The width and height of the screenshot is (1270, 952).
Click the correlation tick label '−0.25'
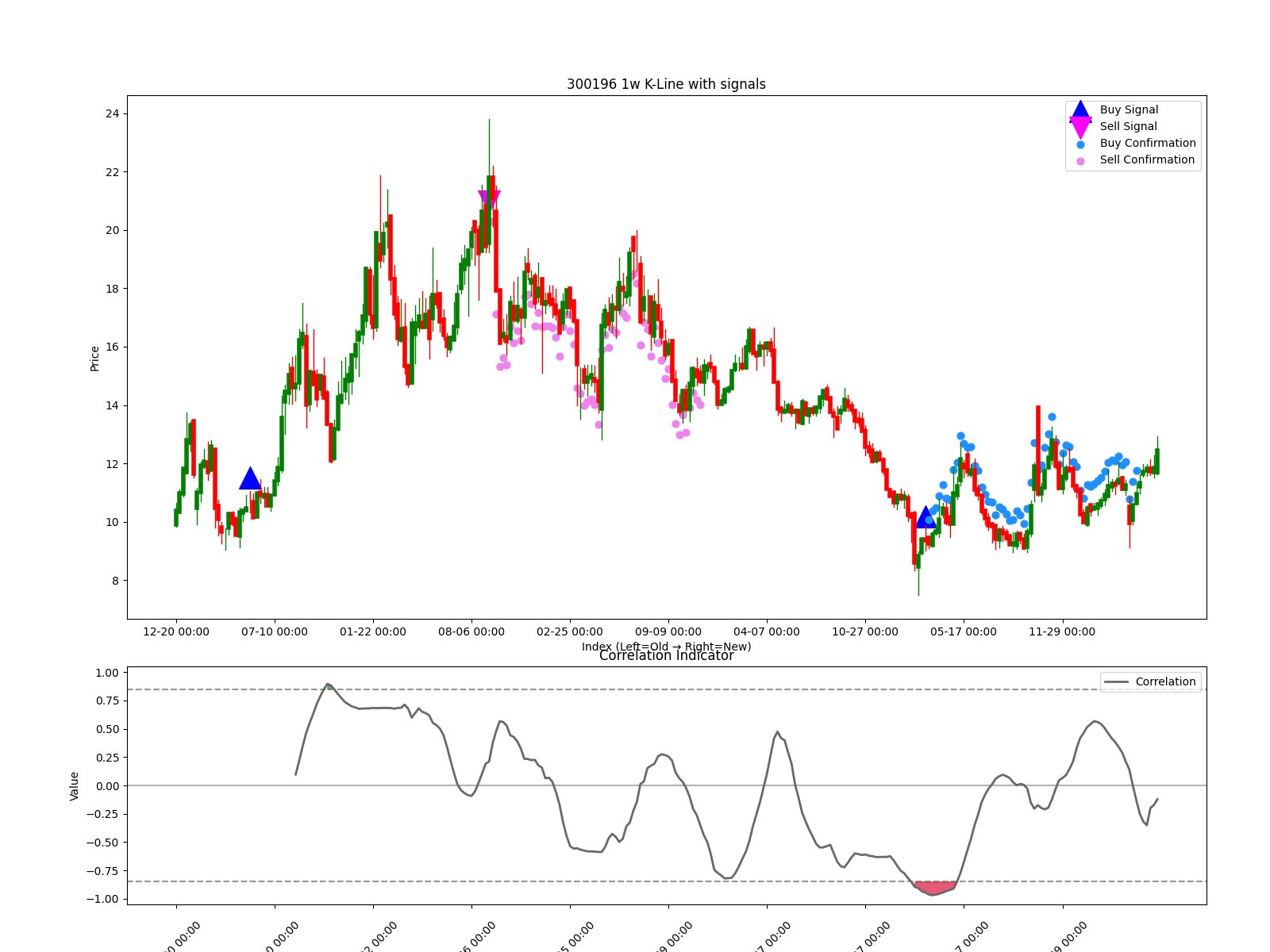tap(103, 814)
